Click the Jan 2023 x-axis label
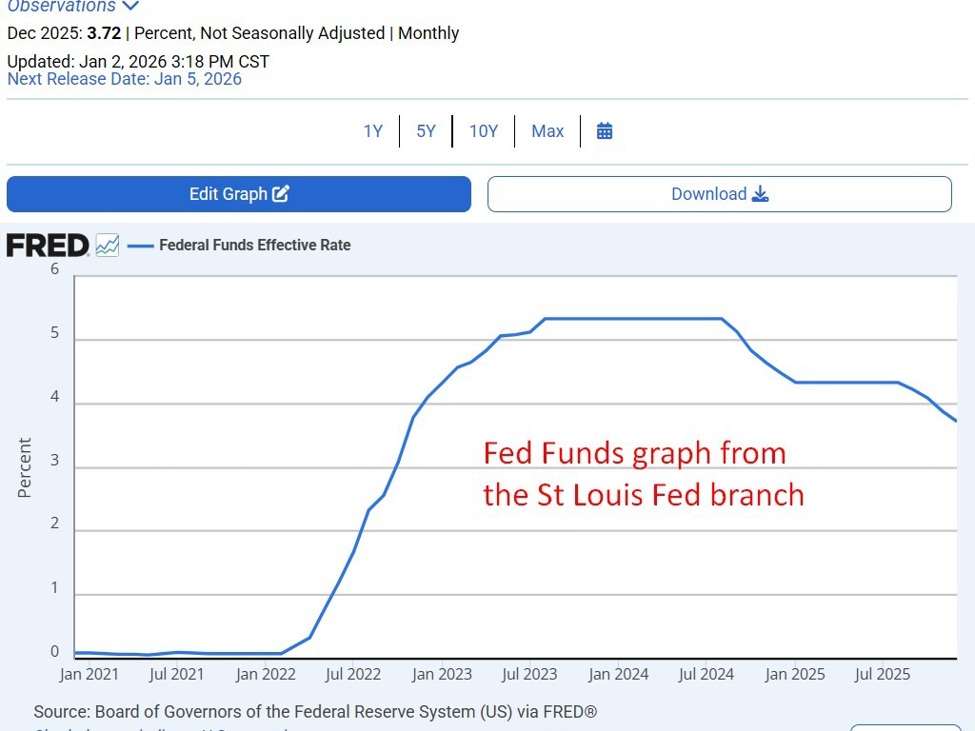The height and width of the screenshot is (731, 975). coord(442,674)
